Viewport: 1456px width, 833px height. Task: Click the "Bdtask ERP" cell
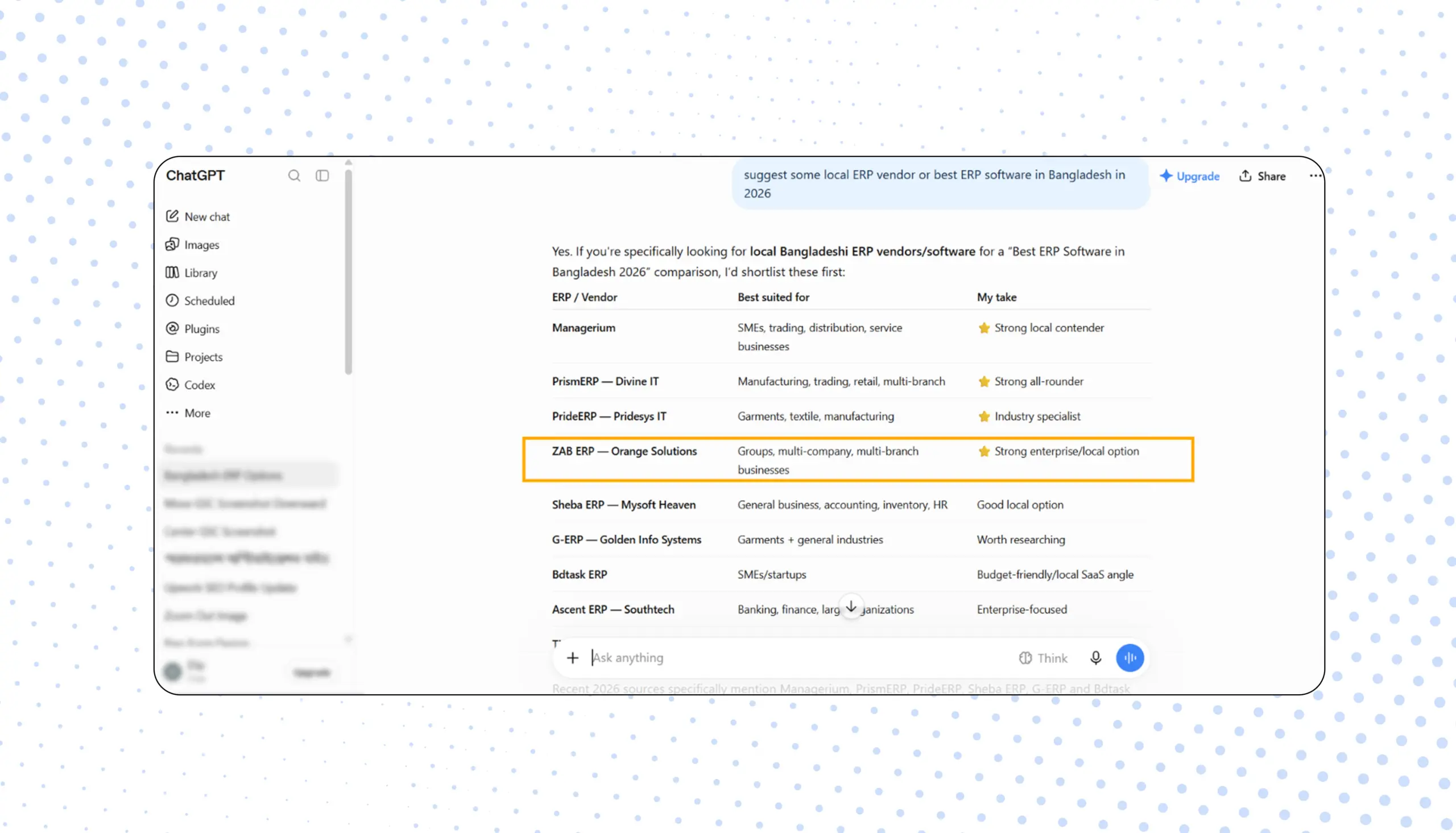coord(580,575)
